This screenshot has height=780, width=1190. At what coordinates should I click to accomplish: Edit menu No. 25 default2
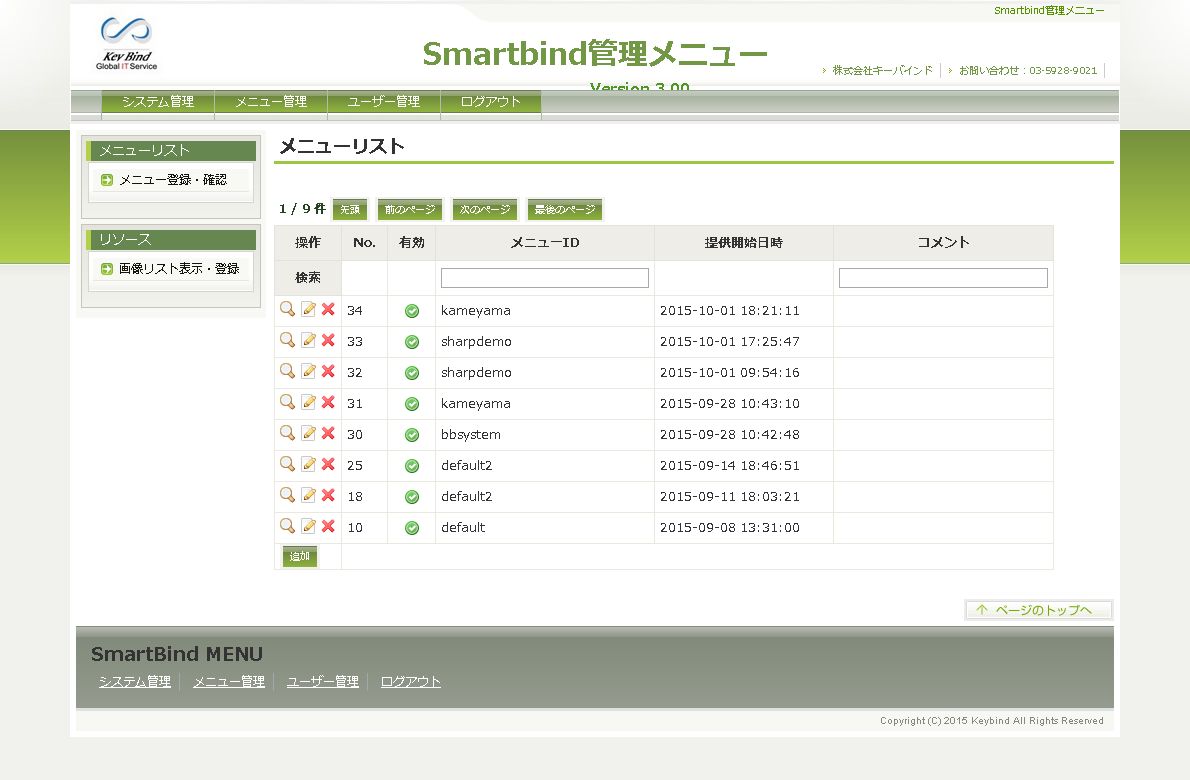click(308, 464)
